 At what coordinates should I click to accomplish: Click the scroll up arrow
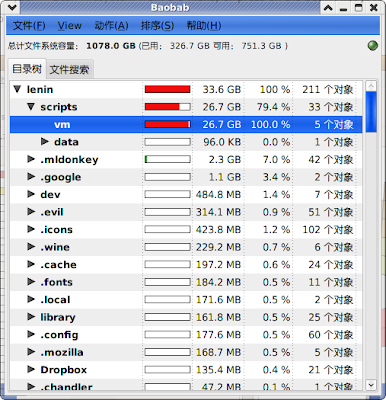point(371,86)
